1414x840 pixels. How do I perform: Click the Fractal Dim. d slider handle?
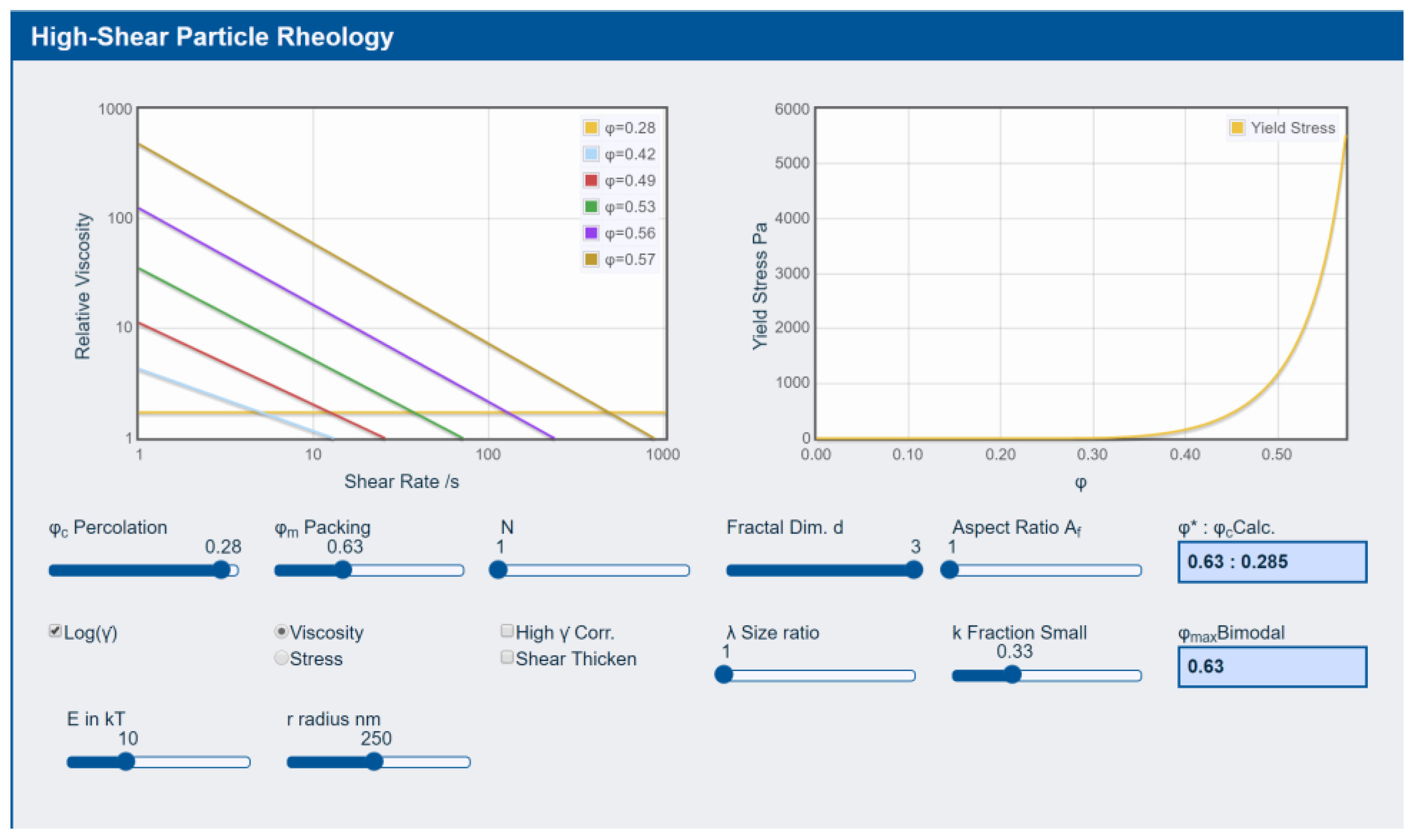pyautogui.click(x=914, y=570)
